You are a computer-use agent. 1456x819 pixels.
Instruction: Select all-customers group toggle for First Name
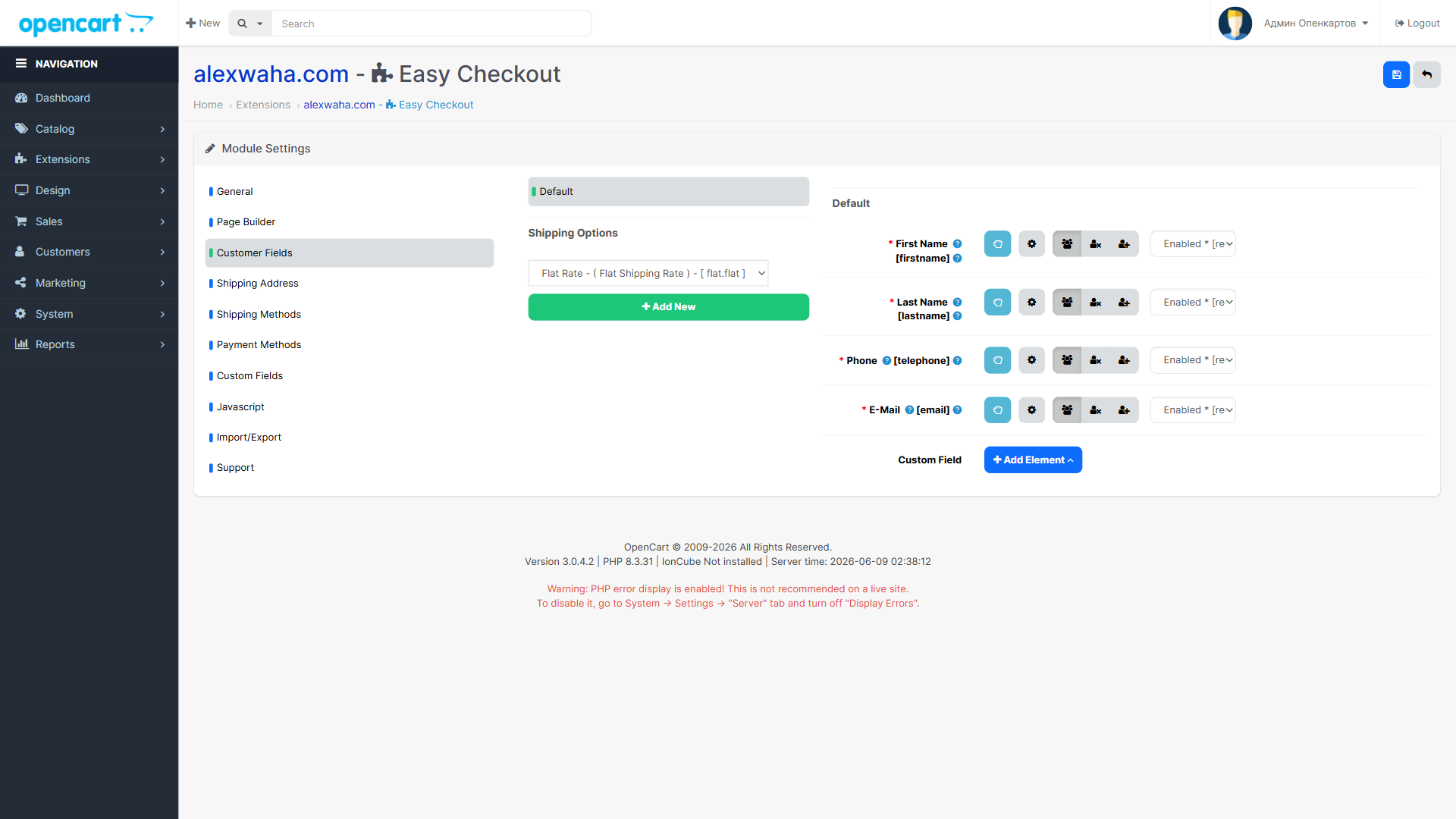point(1067,244)
